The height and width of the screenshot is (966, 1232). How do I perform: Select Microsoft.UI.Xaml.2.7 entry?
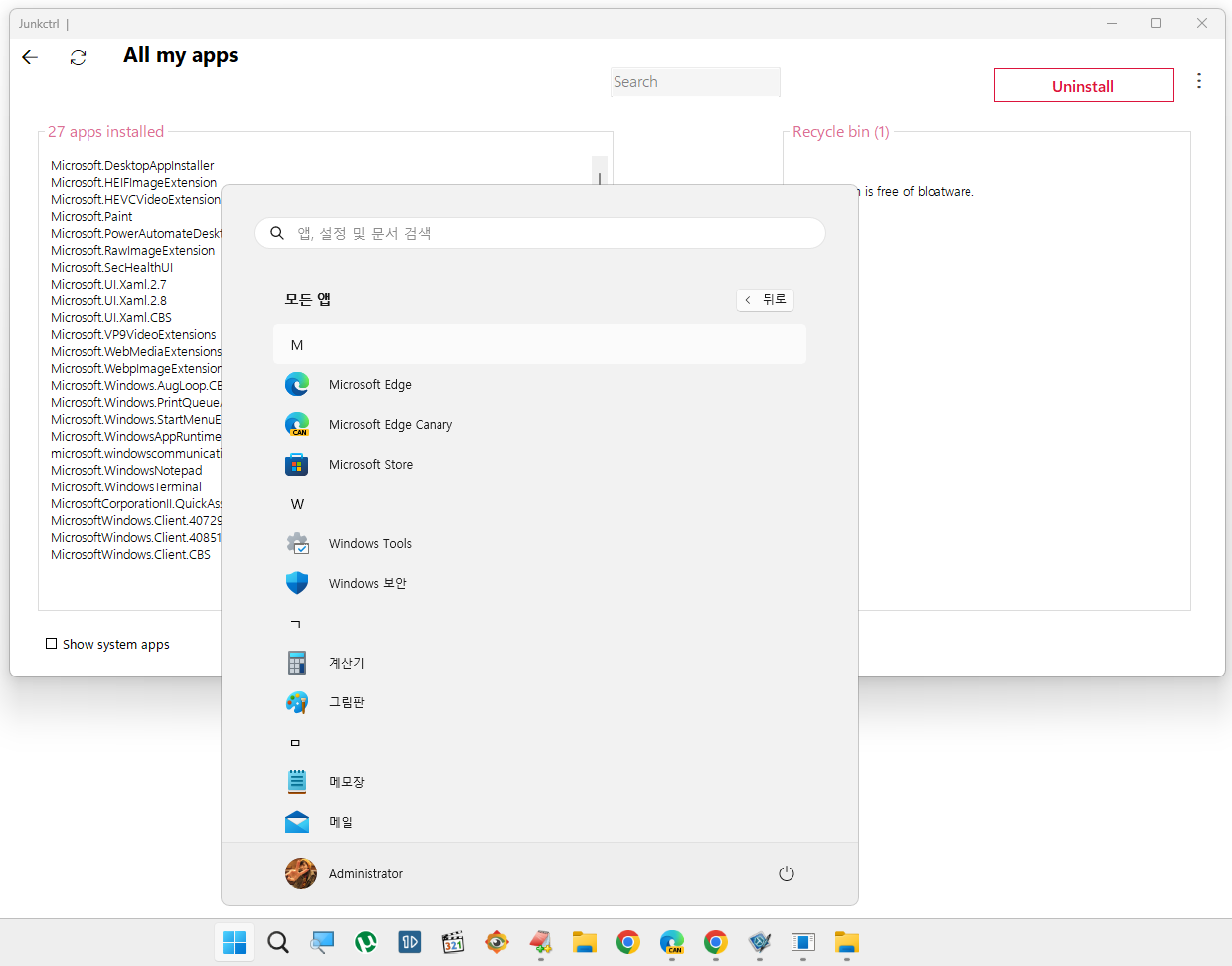pos(108,285)
